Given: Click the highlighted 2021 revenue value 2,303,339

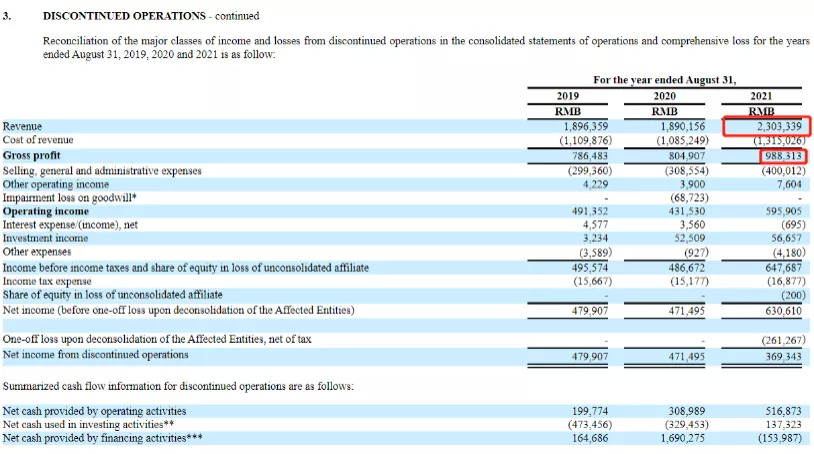Looking at the screenshot, I should [x=779, y=126].
